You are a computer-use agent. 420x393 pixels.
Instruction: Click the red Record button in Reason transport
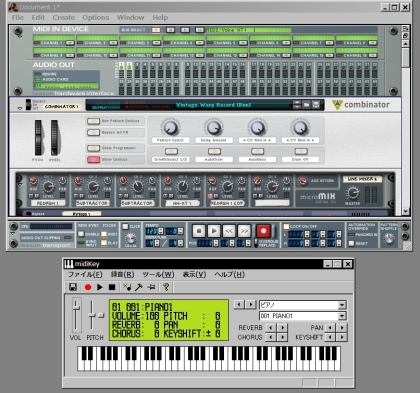(263, 231)
